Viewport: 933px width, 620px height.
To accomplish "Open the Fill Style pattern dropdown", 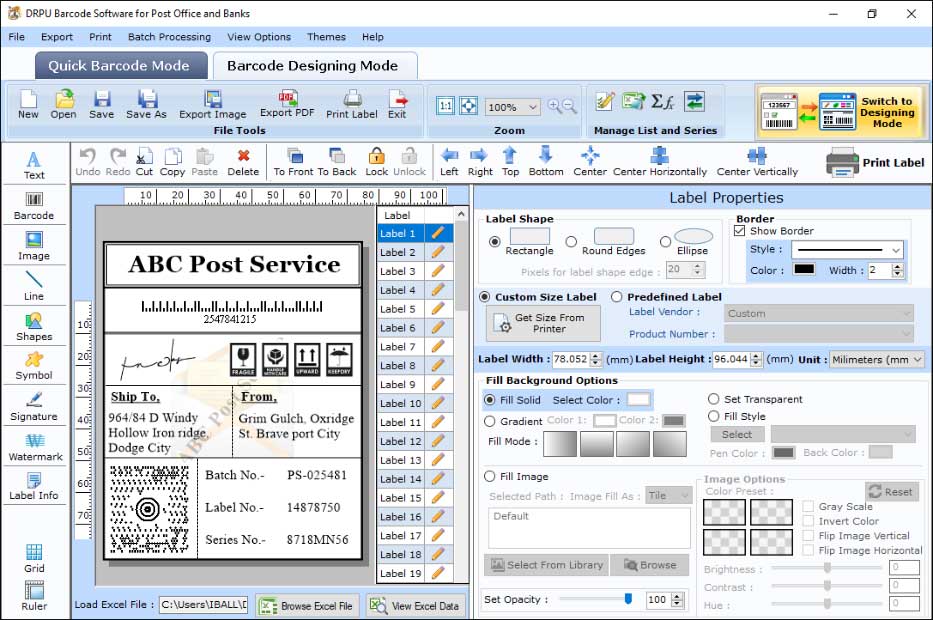I will coord(843,434).
